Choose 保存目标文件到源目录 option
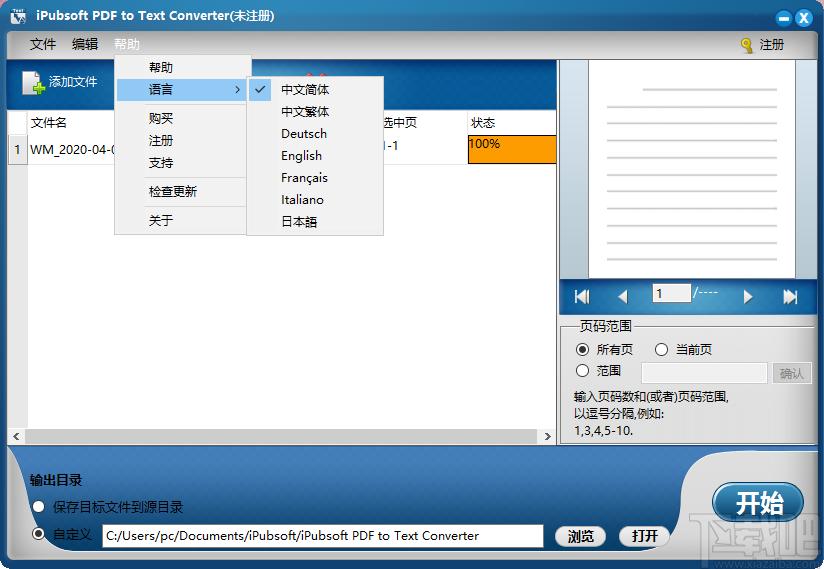Viewport: 824px width, 569px height. coord(38,507)
